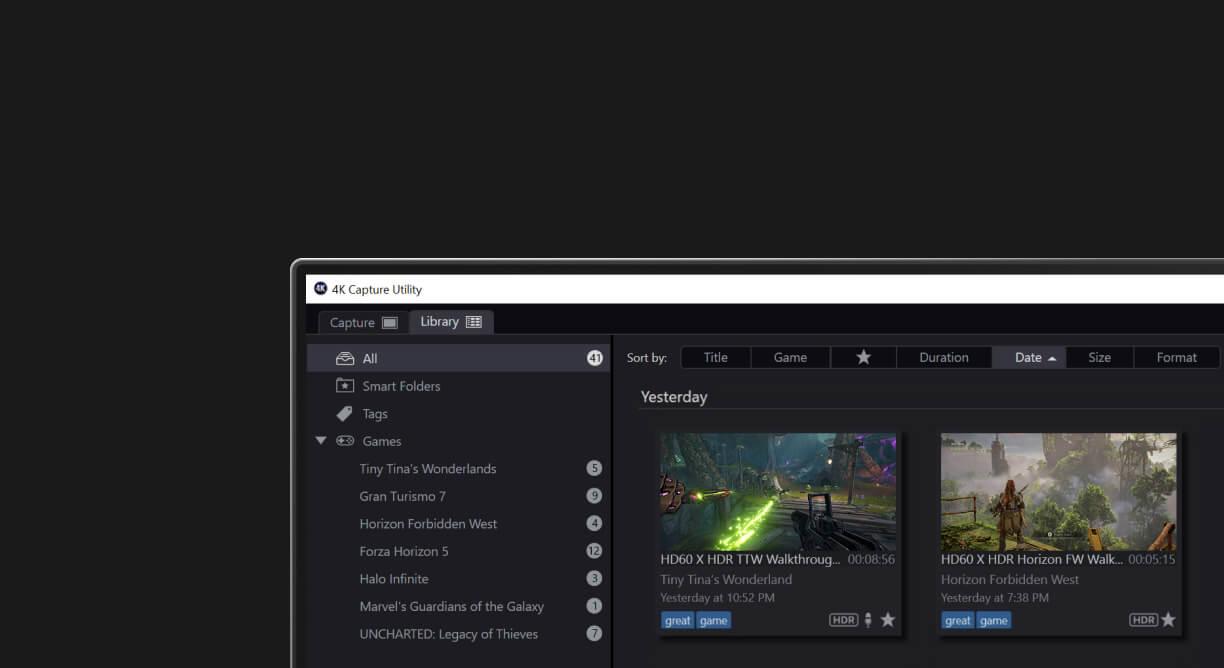Click the Games controller icon
The width and height of the screenshot is (1224, 668).
click(345, 441)
